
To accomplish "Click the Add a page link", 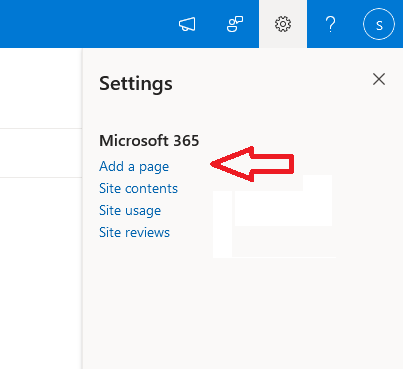I will (x=134, y=166).
